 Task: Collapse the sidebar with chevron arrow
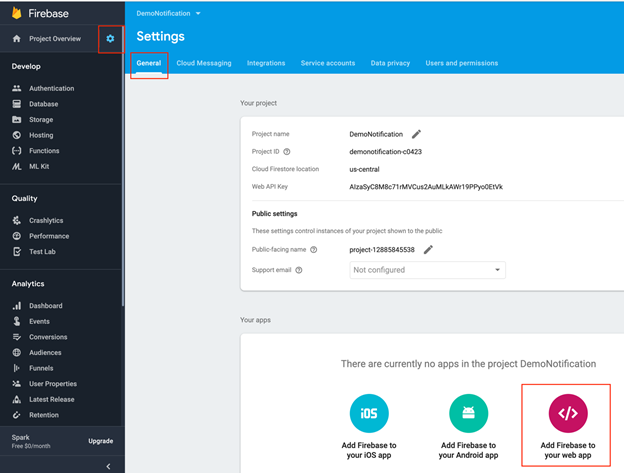108,466
